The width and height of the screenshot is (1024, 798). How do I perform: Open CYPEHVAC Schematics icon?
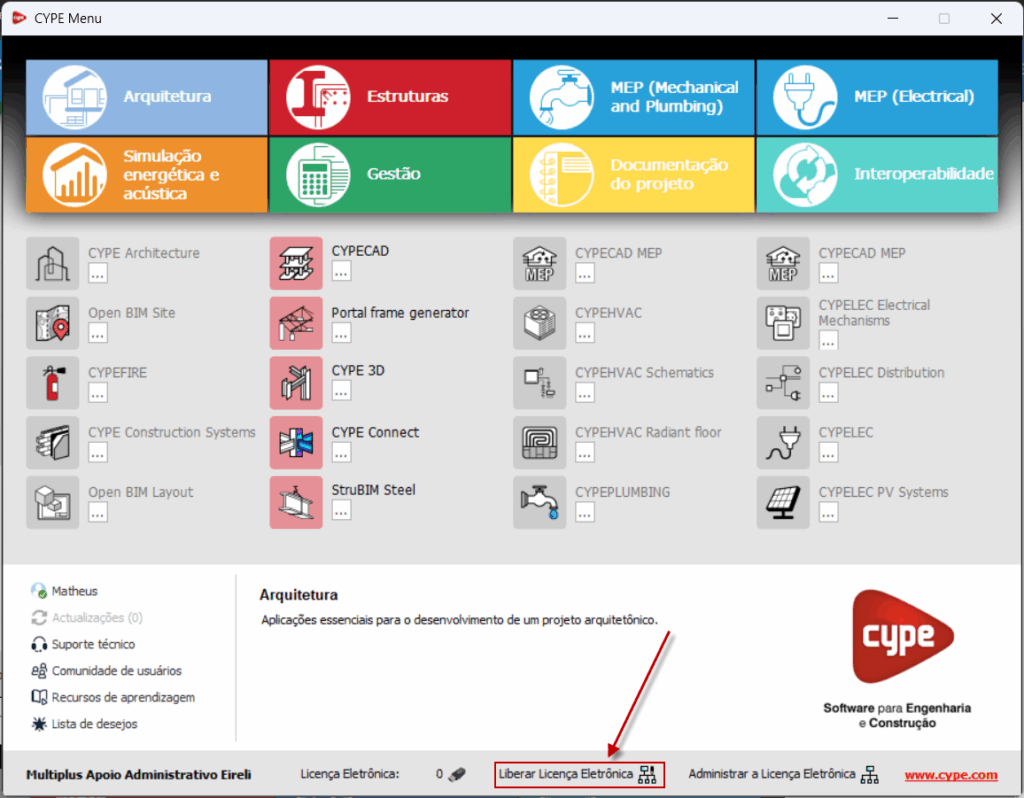pos(539,383)
